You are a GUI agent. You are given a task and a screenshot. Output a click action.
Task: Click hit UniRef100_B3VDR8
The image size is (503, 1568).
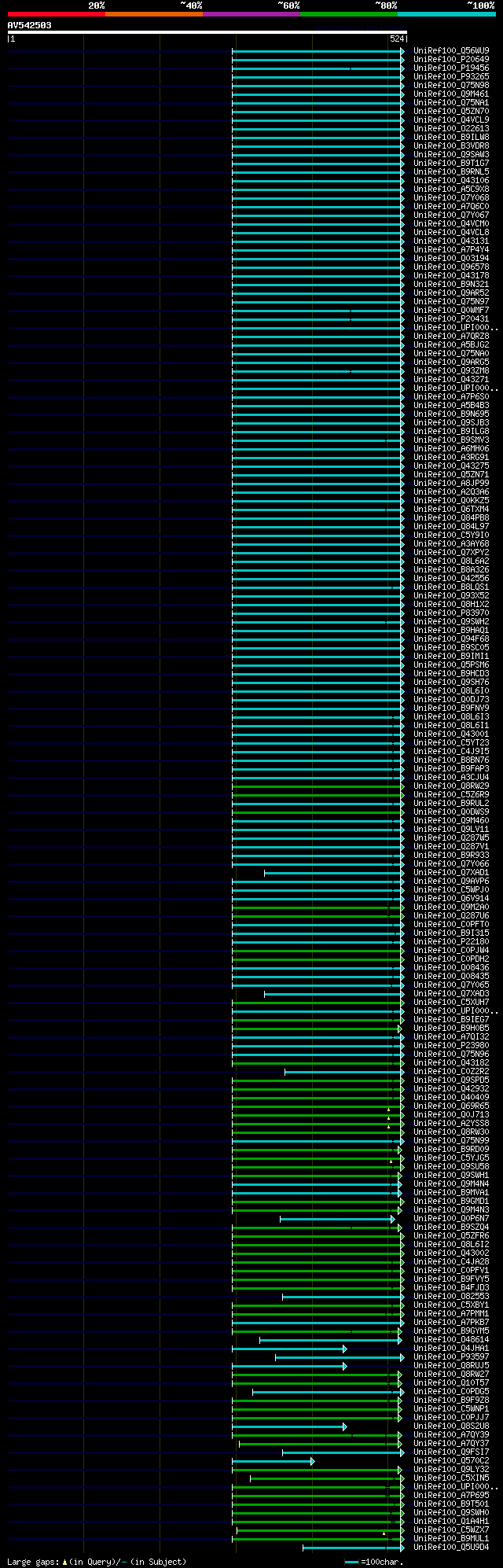coord(451,145)
